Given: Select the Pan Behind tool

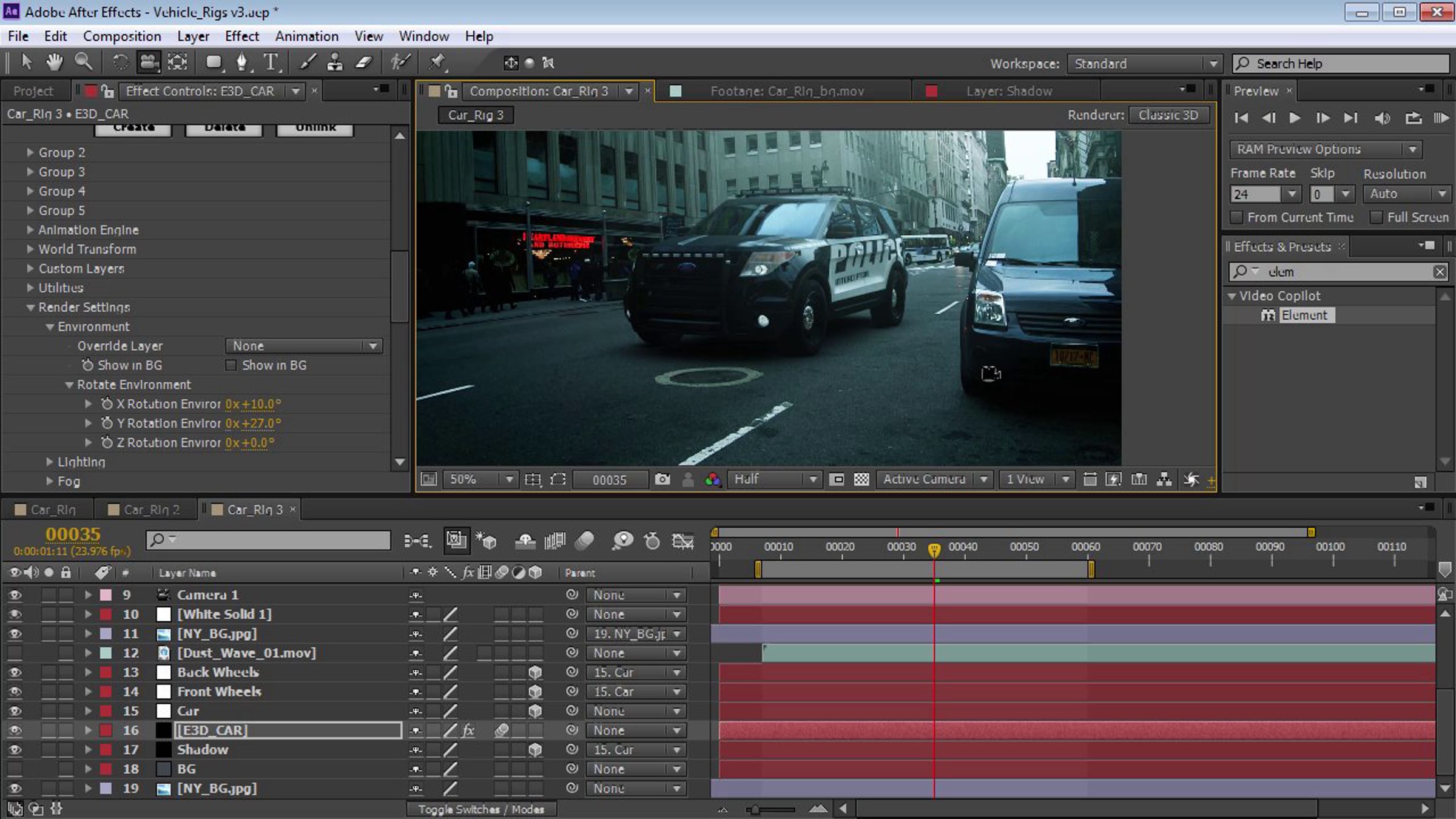Looking at the screenshot, I should (x=177, y=62).
